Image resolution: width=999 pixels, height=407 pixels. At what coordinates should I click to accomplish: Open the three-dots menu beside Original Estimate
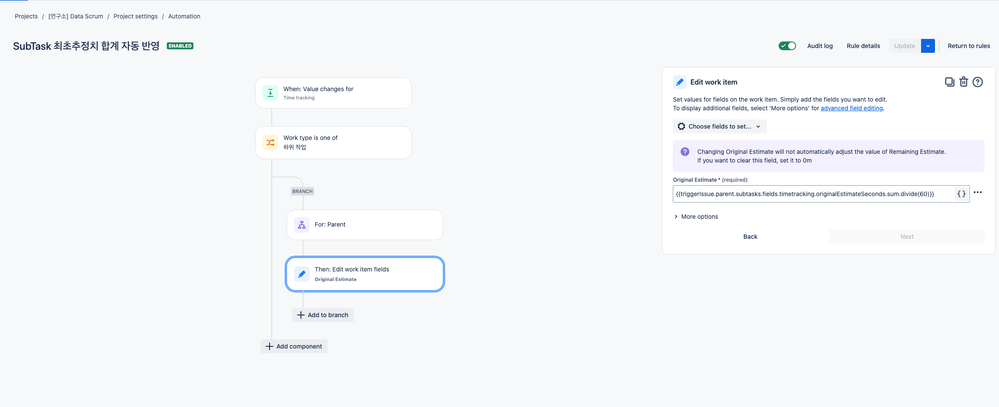coord(978,193)
